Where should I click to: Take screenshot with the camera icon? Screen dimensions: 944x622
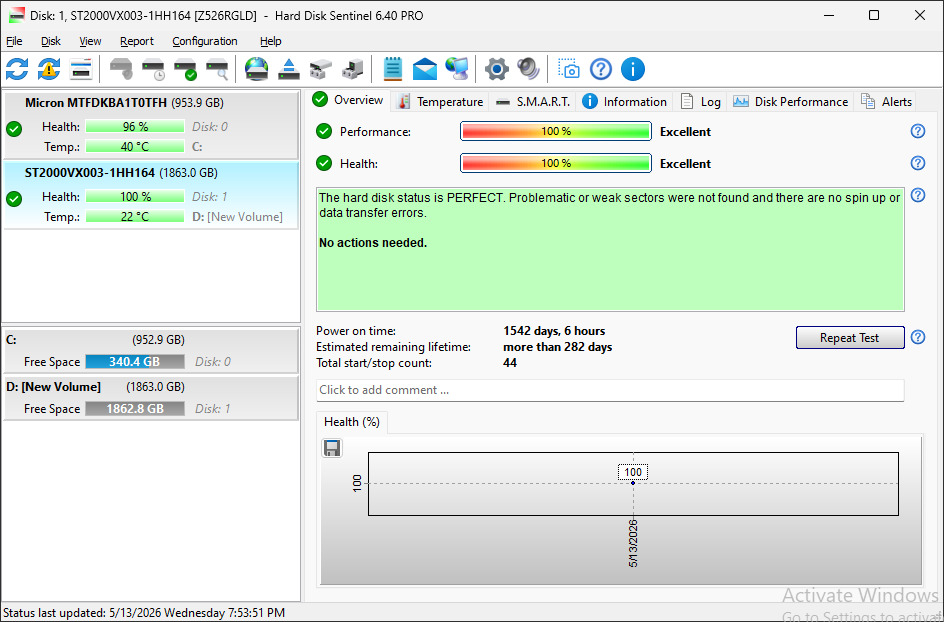[x=569, y=69]
